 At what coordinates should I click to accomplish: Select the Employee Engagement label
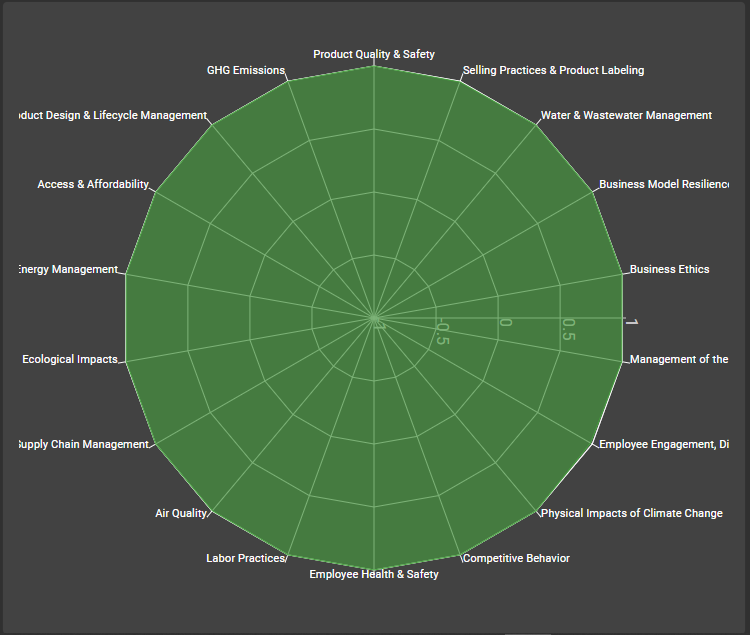click(664, 444)
